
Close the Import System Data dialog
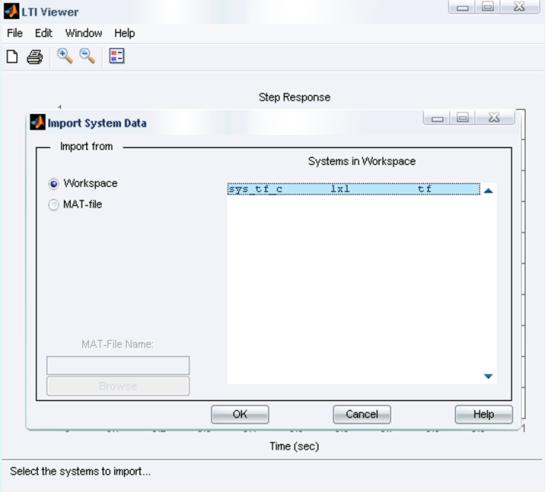point(494,118)
